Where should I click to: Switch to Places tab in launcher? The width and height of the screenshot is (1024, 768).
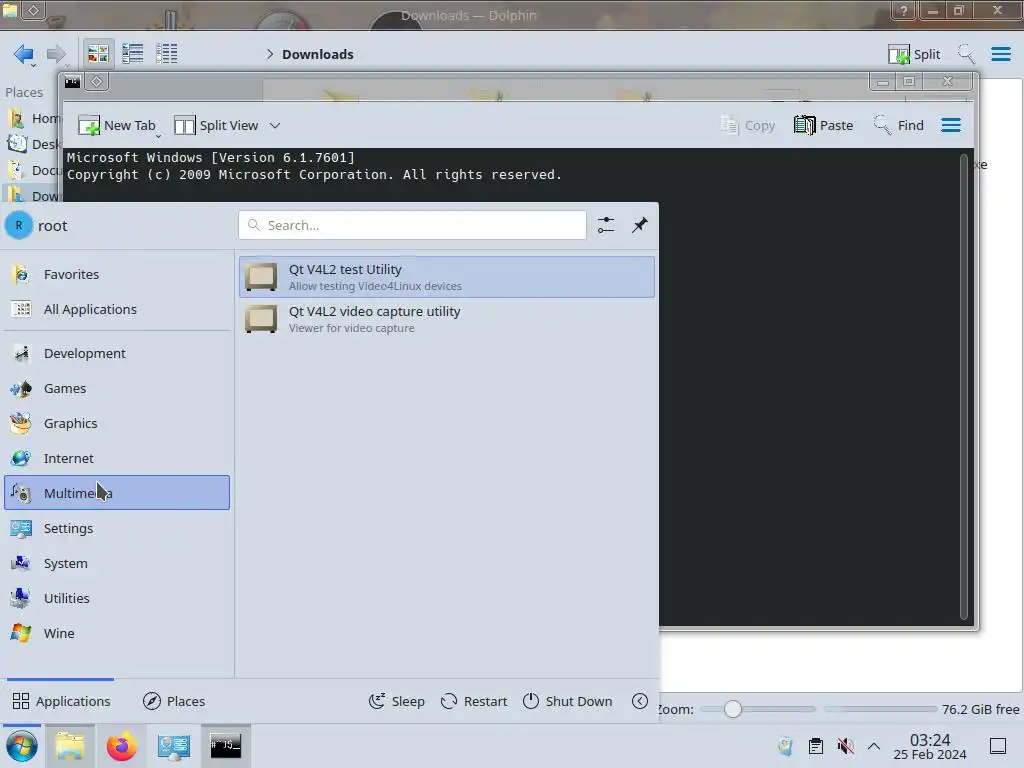pyautogui.click(x=174, y=701)
